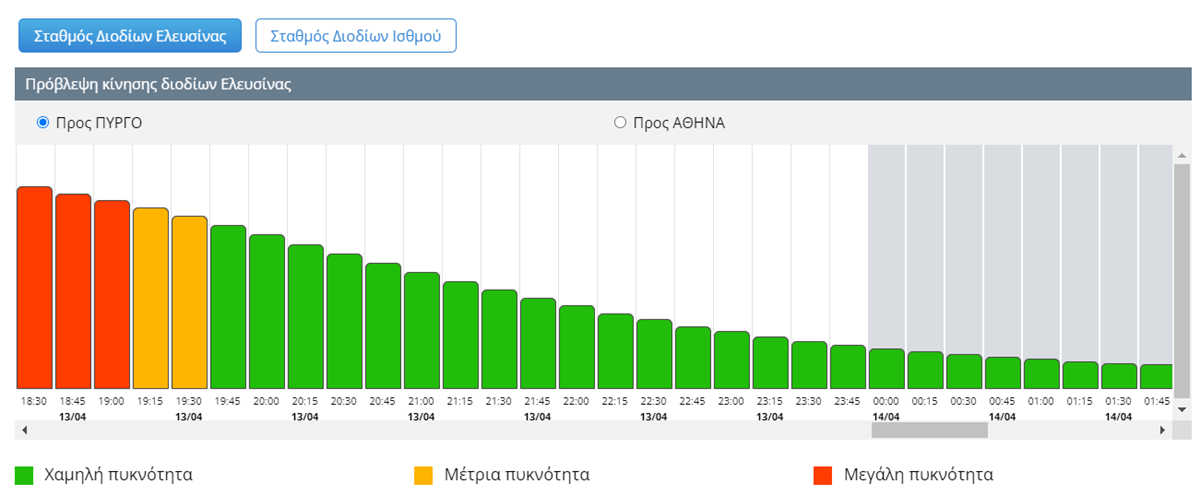Click the red Μεγάλη πυκνότητα legend swatch

pyautogui.click(x=823, y=475)
